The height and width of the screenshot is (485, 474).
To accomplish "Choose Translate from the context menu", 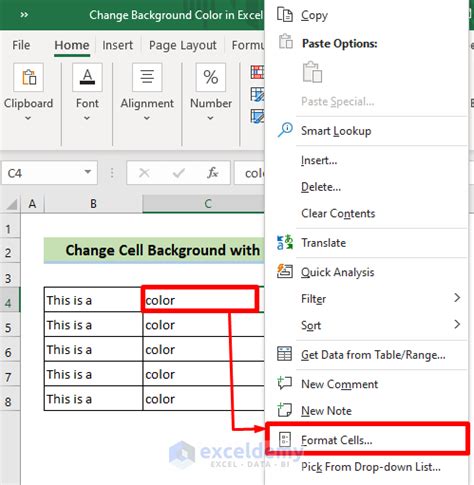I will tap(367, 243).
